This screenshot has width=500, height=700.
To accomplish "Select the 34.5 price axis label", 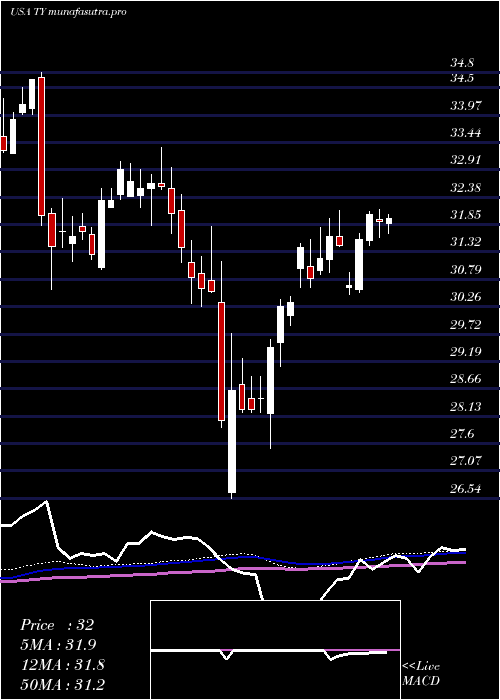I will pos(462,78).
